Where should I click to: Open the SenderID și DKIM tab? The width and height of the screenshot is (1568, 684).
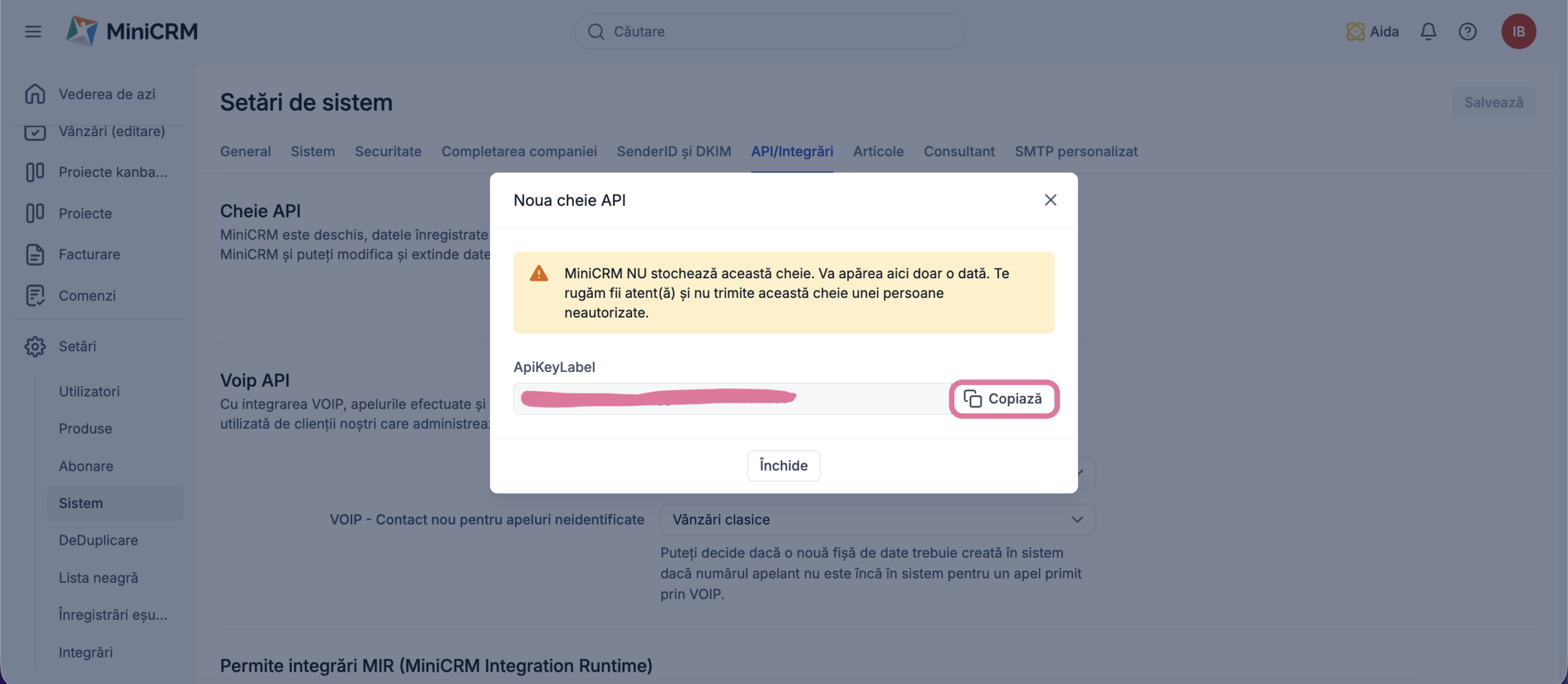coord(674,151)
